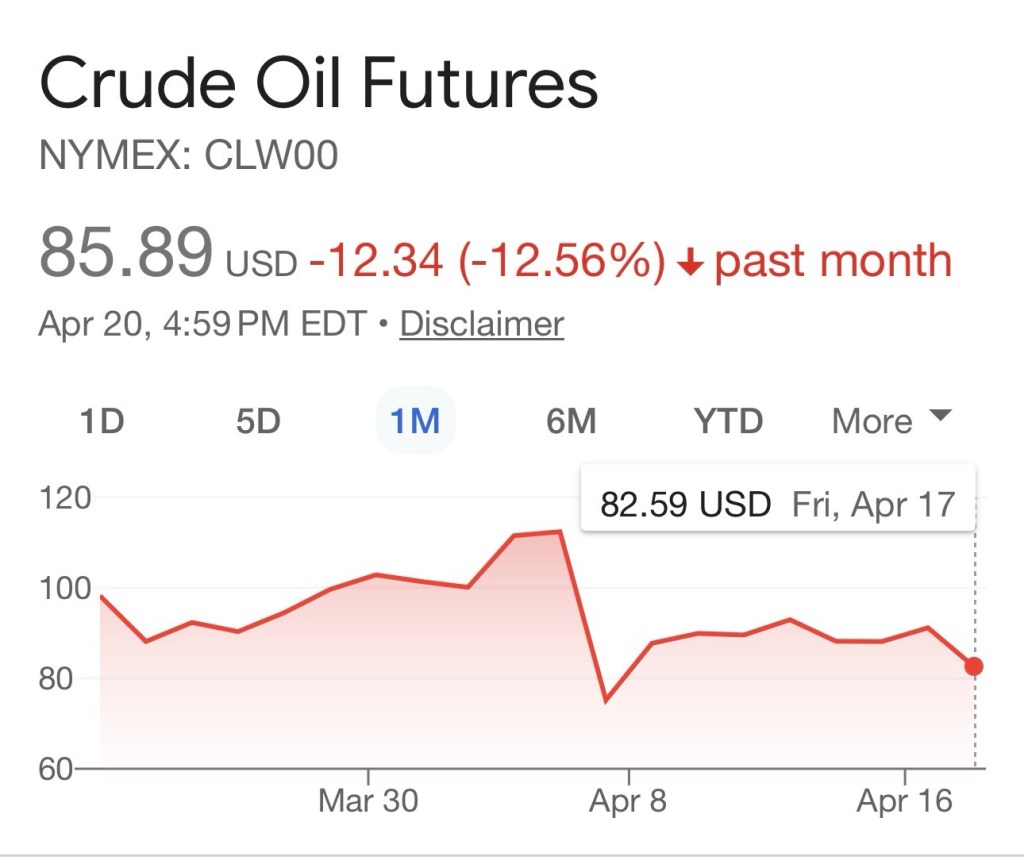Click the red data point dot on chart
The width and height of the screenshot is (1024, 860).
(x=974, y=666)
